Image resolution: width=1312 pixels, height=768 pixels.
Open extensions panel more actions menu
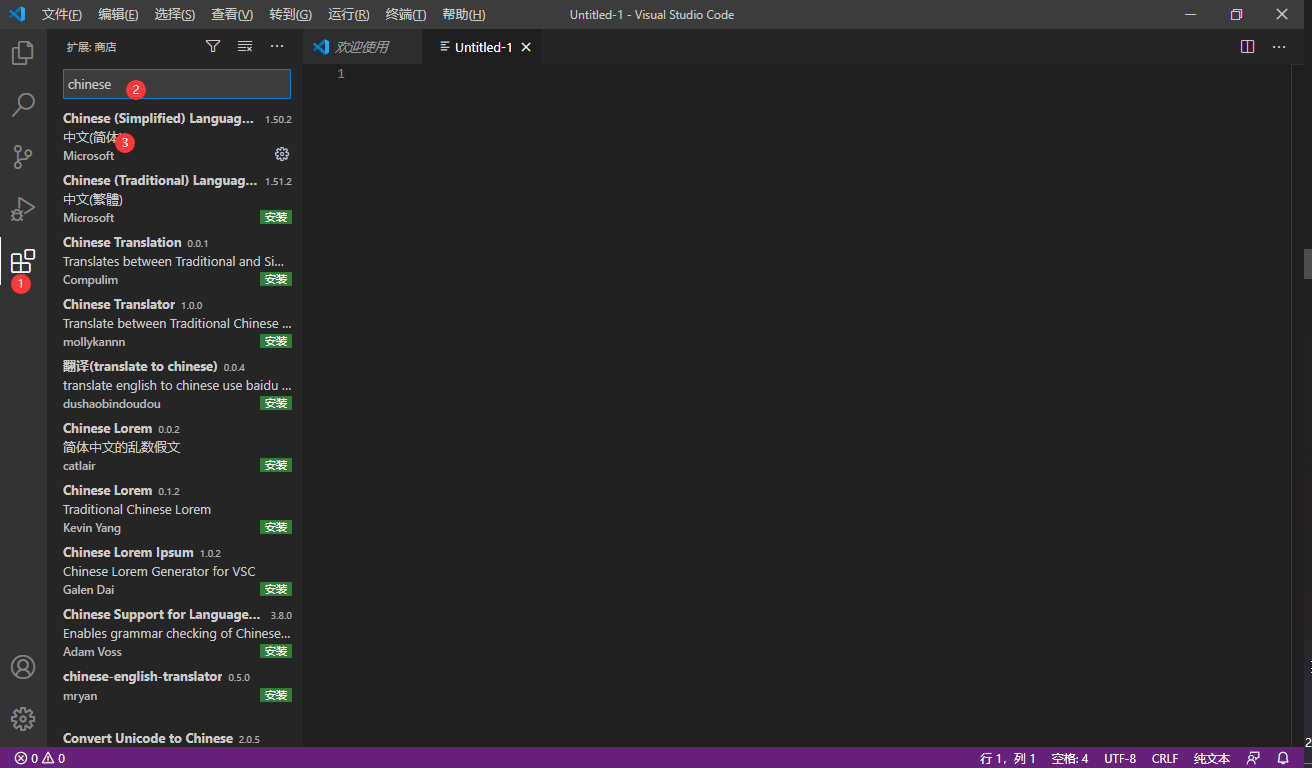(x=277, y=47)
